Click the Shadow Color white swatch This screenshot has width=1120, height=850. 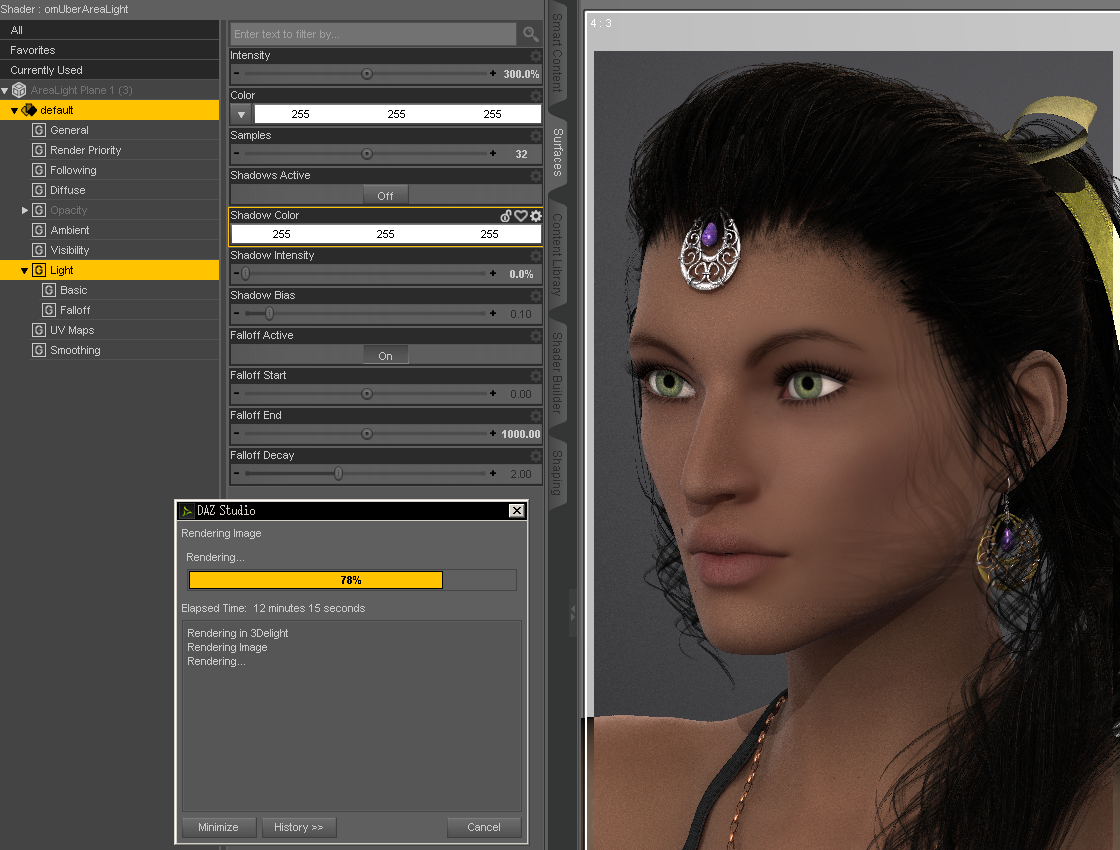click(386, 234)
